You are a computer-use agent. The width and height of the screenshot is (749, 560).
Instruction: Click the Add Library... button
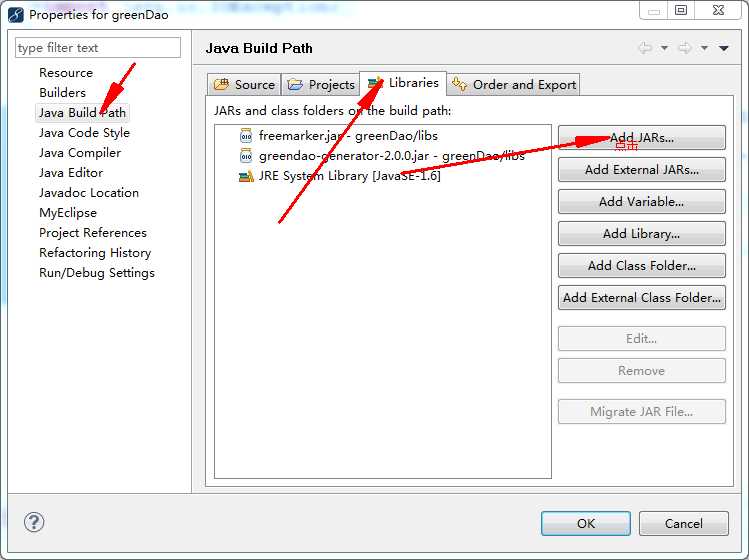(642, 234)
